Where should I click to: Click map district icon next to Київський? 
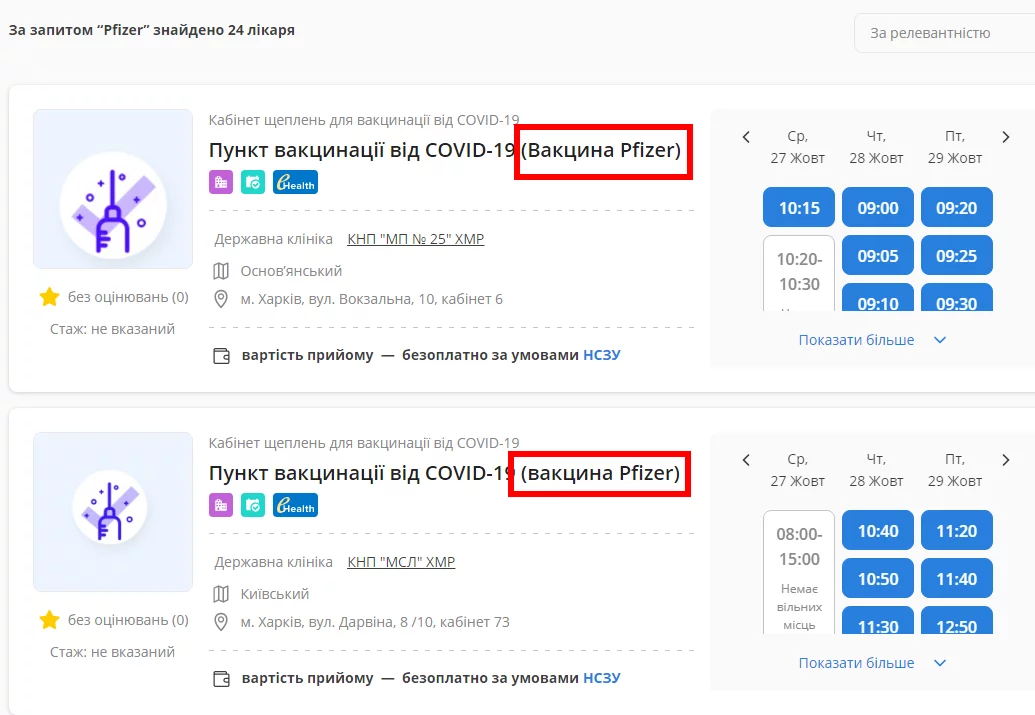click(x=221, y=594)
